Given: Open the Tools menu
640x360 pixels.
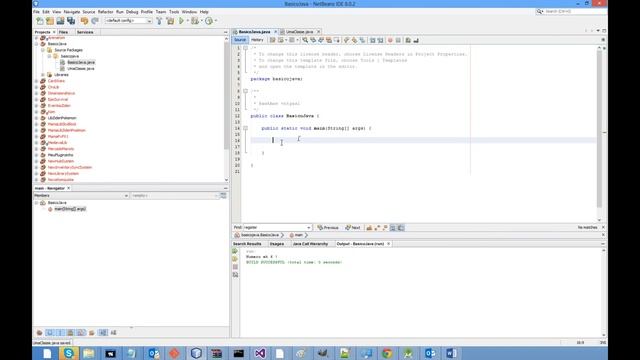Looking at the screenshot, I should 174,12.
